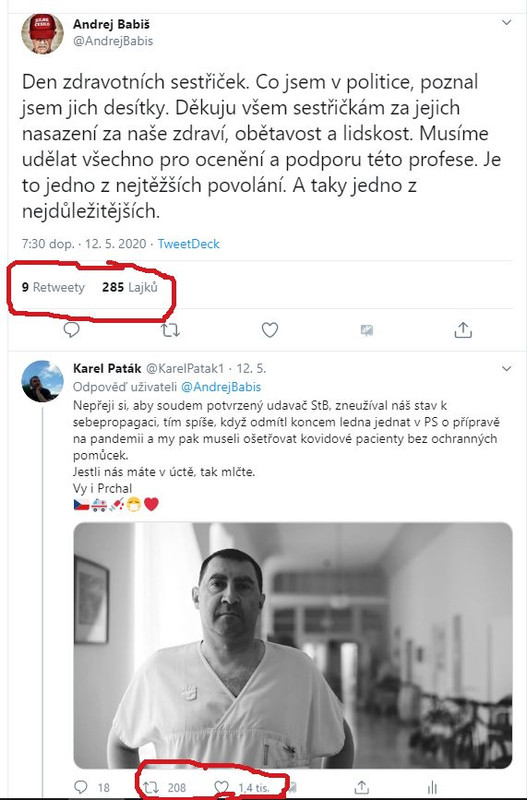This screenshot has height=800, width=527.
Task: Open the @AndrejBabis mention link
Action: (x=221, y=387)
